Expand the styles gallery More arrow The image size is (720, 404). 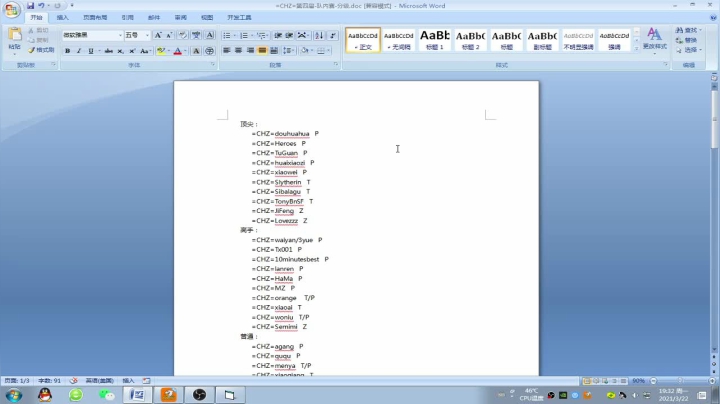pyautogui.click(x=636, y=48)
